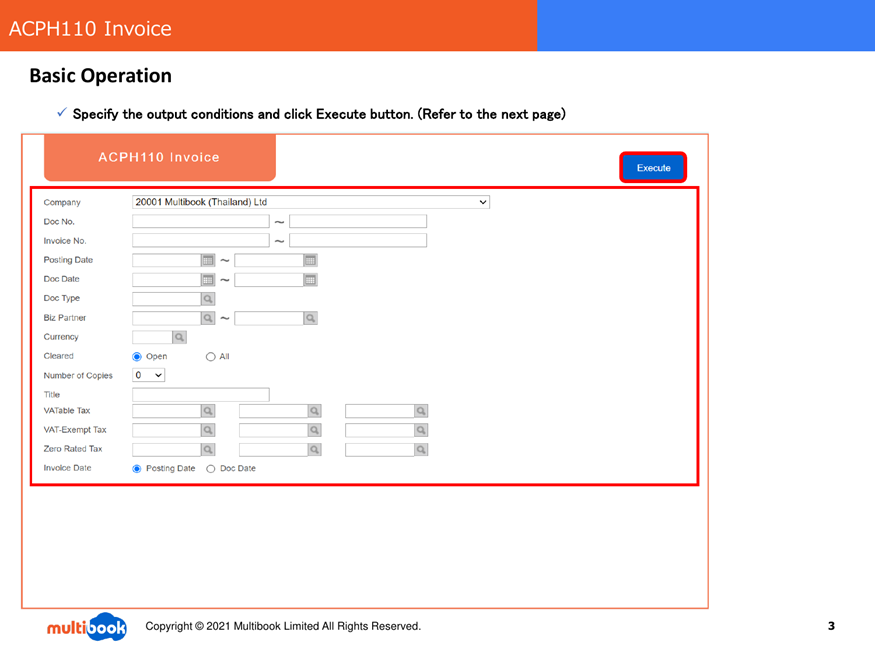Click the Biz Partner to input field

tap(269, 318)
